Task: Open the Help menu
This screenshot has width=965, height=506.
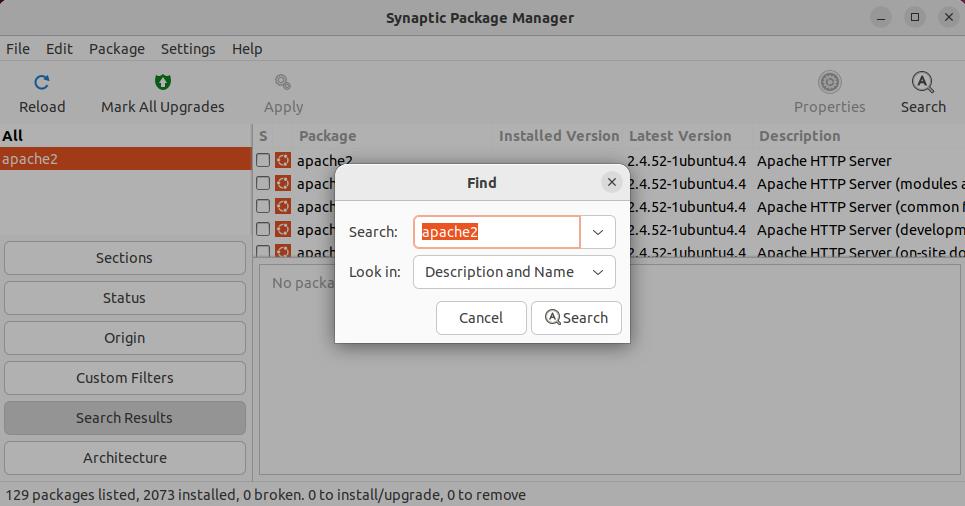Action: click(x=247, y=49)
